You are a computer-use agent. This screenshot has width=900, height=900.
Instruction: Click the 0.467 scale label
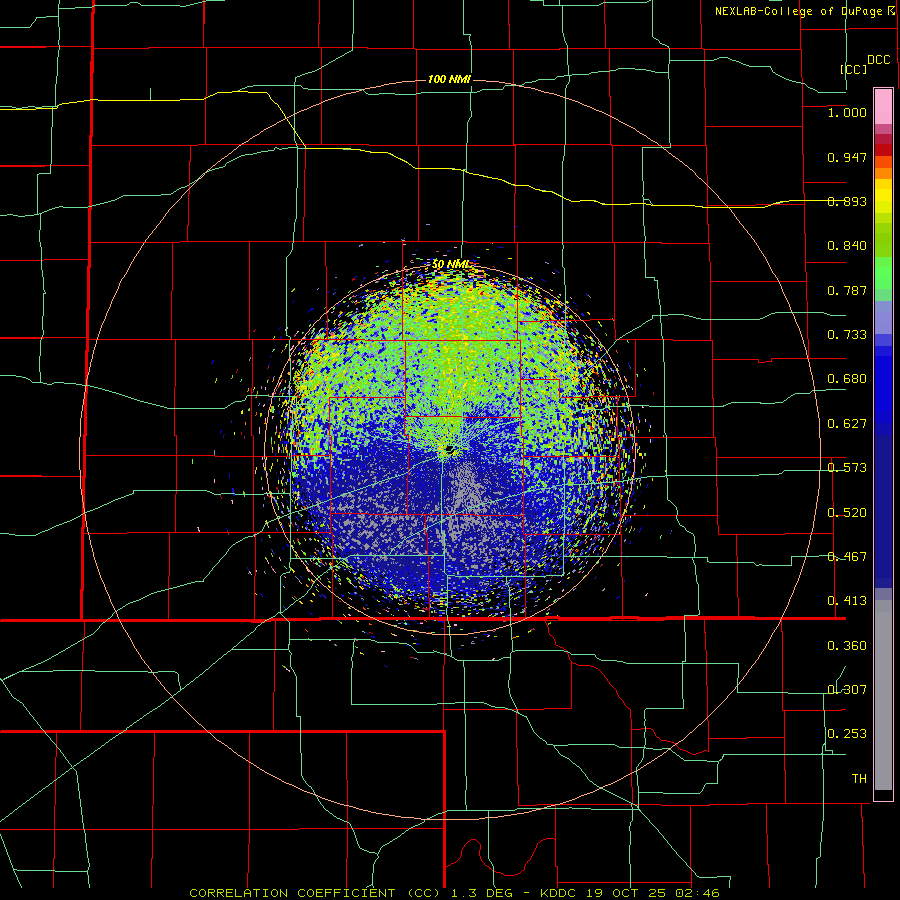pyautogui.click(x=847, y=557)
